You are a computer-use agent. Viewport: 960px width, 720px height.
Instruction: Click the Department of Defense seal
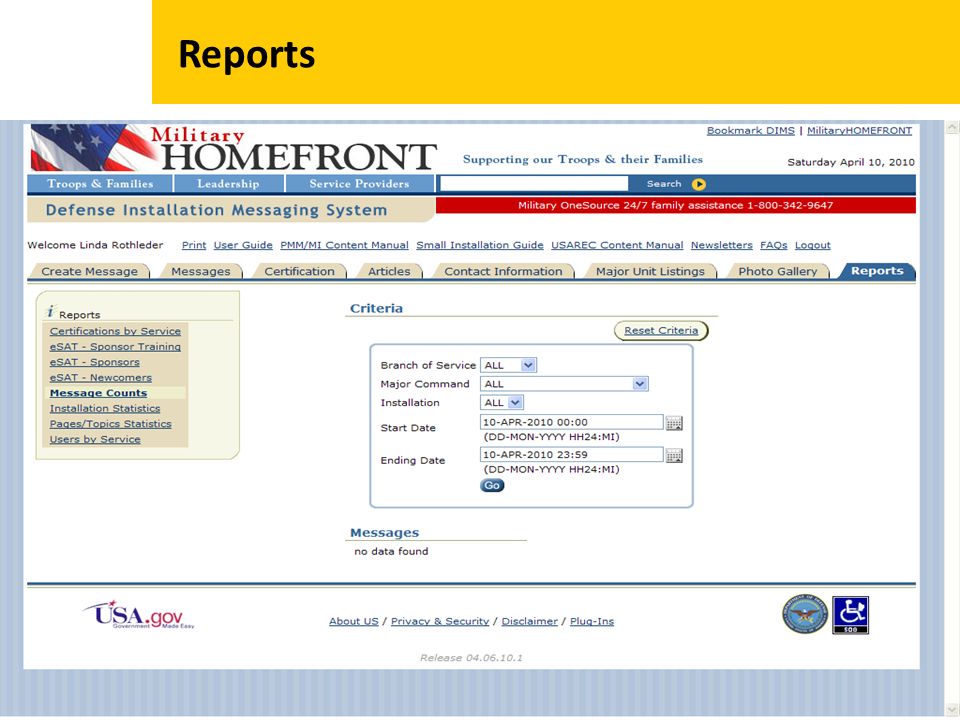click(804, 614)
